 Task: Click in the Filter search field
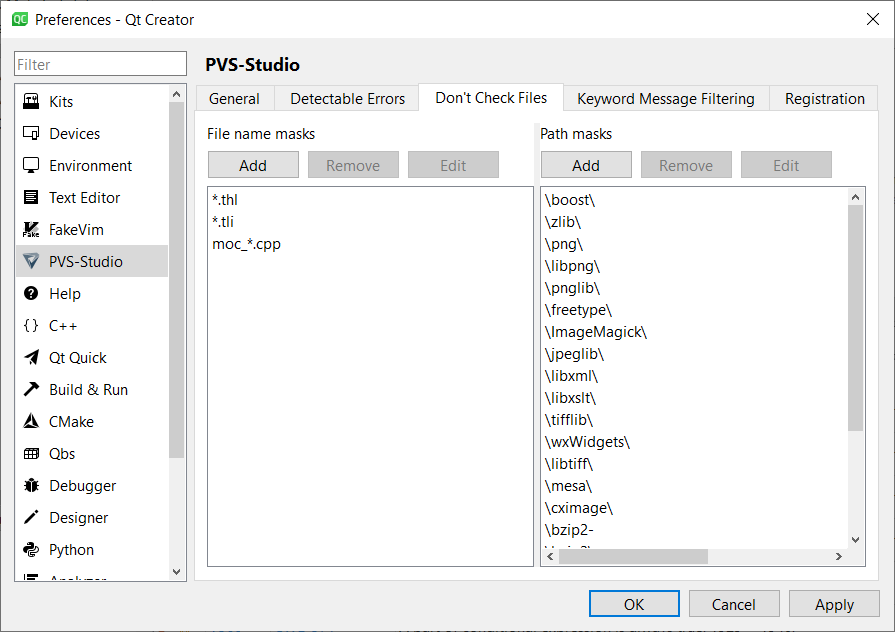coord(99,63)
